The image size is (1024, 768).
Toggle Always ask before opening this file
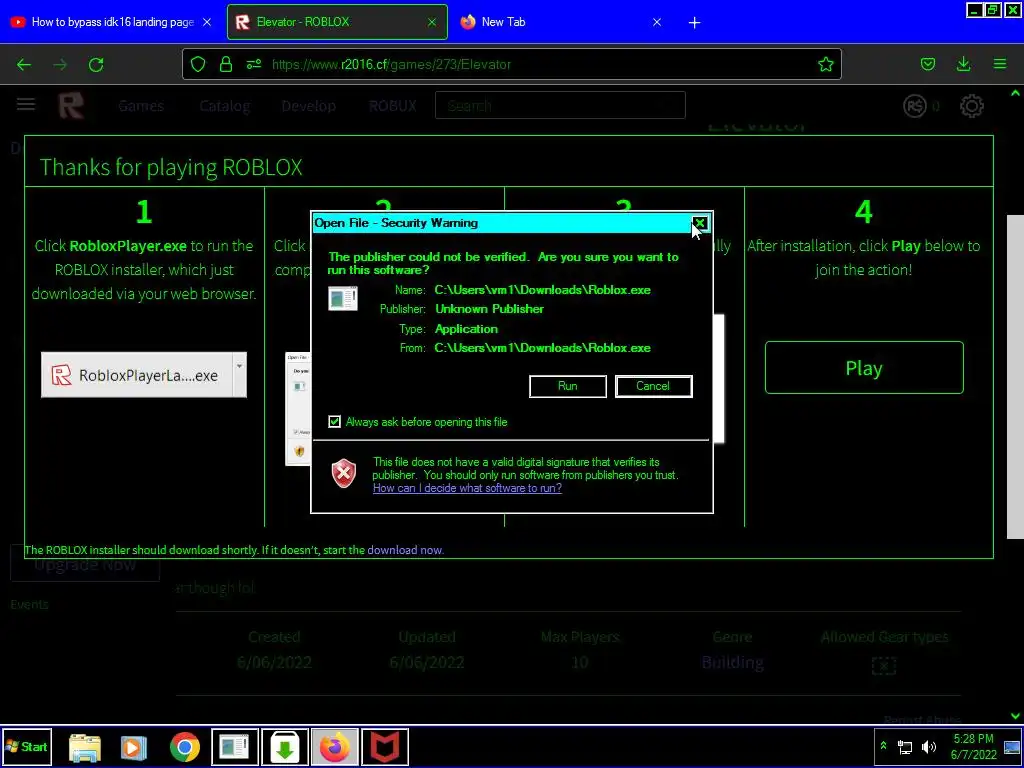point(334,422)
